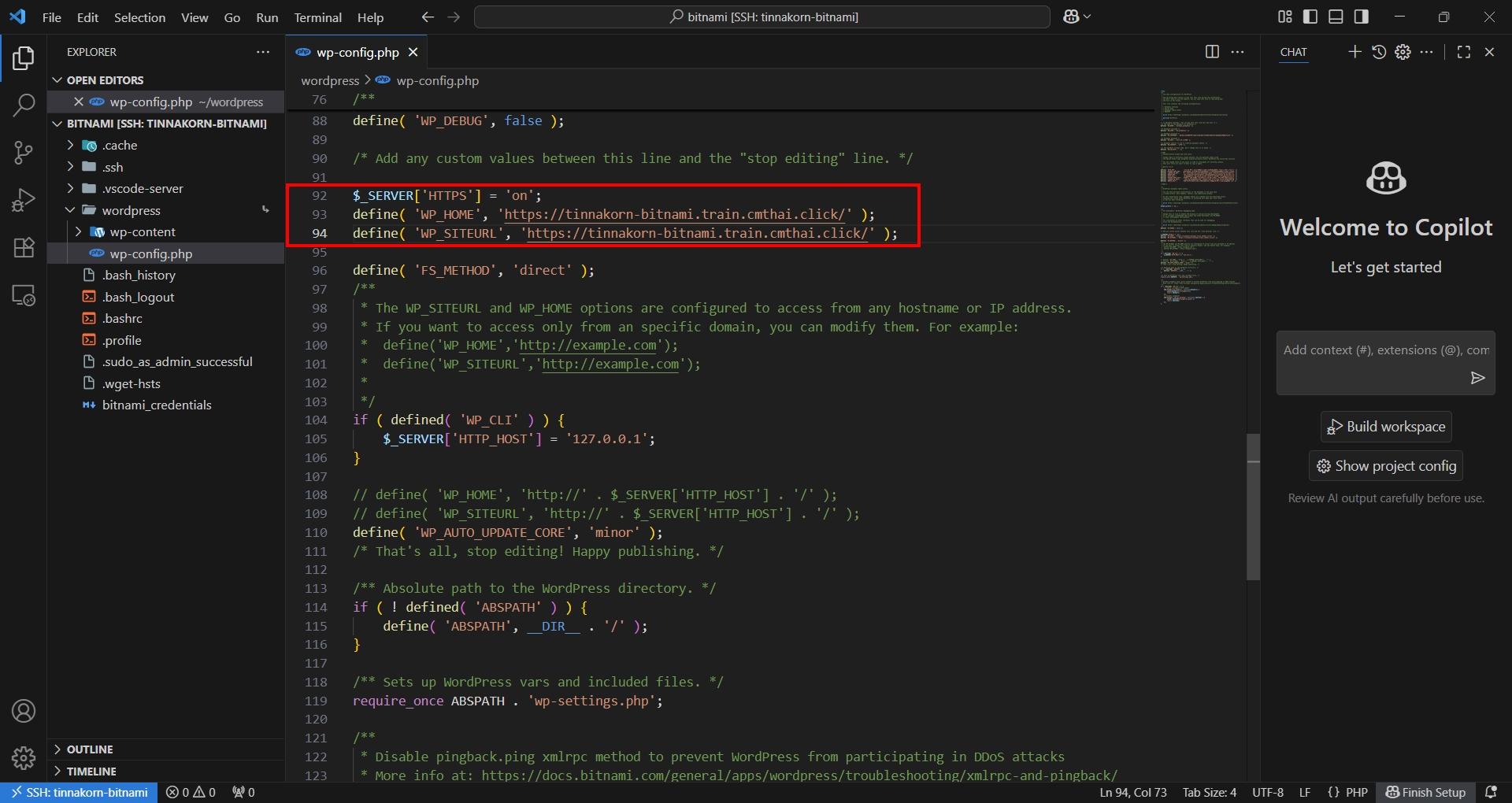Open the Help menu
The image size is (1512, 803).
tap(370, 17)
